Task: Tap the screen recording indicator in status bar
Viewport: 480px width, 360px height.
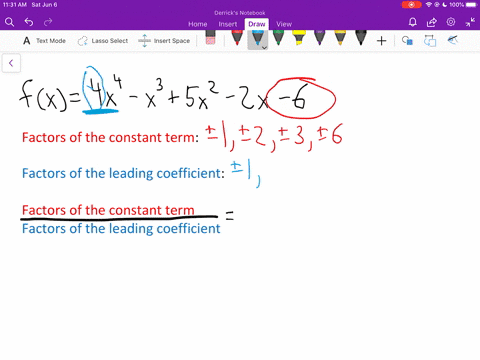Action: coord(412,5)
